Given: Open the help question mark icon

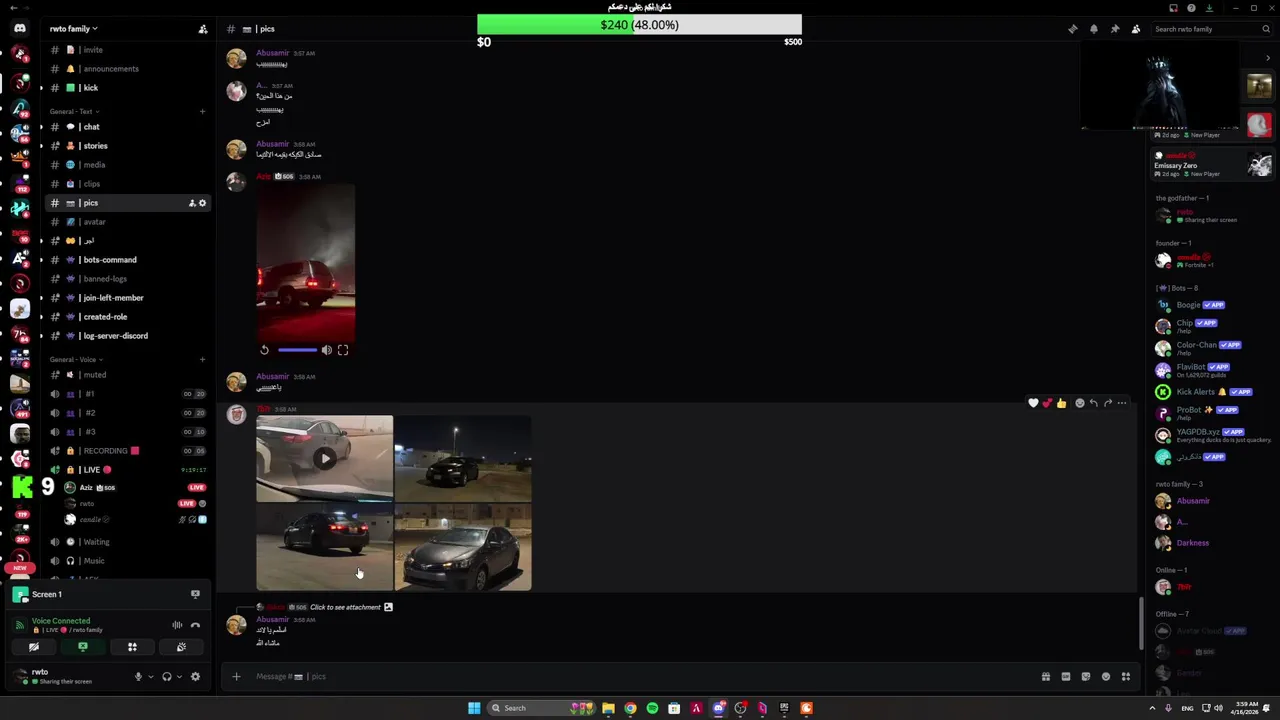Looking at the screenshot, I should [x=1191, y=8].
